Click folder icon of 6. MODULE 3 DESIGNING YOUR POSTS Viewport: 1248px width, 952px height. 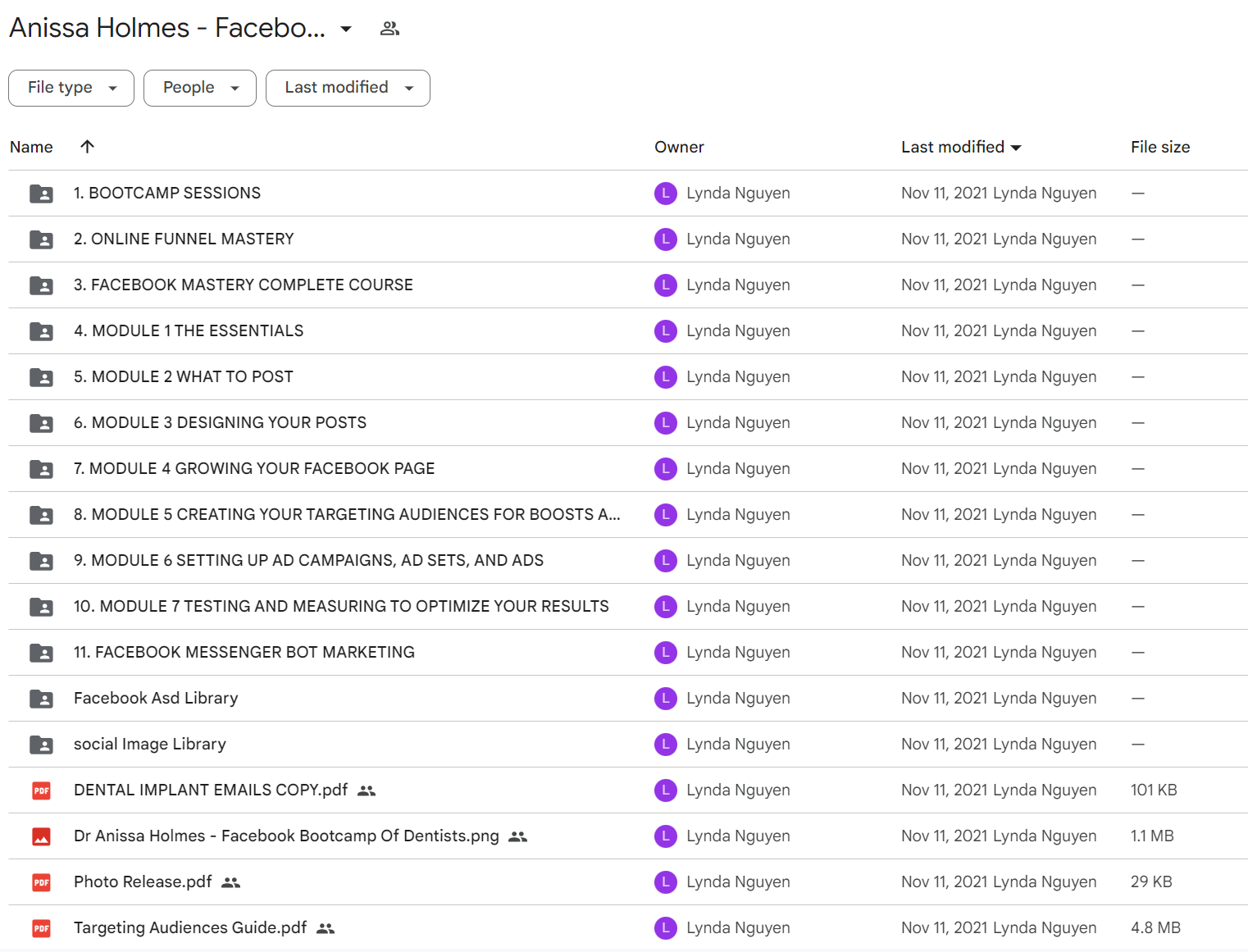(41, 423)
